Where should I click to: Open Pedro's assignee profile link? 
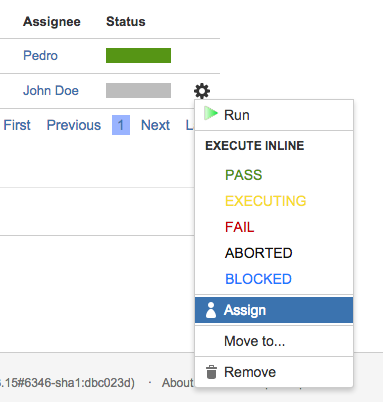(40, 55)
